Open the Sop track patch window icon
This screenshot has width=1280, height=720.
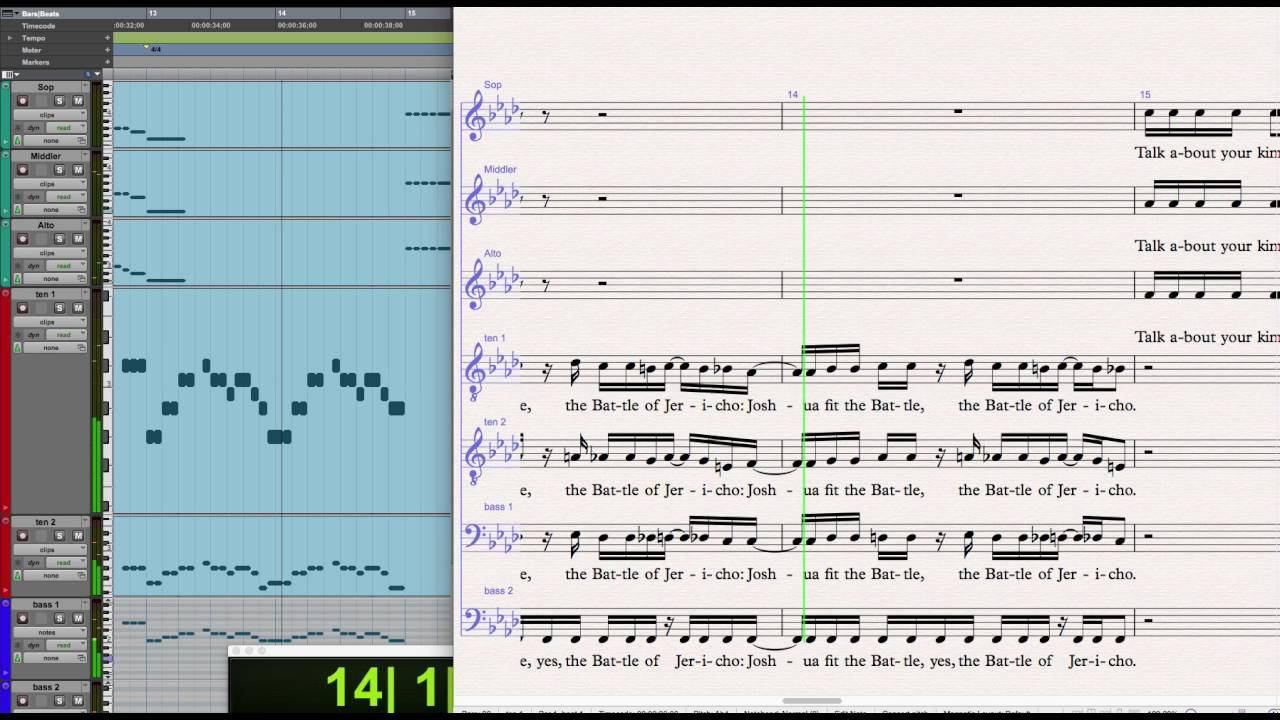82,141
